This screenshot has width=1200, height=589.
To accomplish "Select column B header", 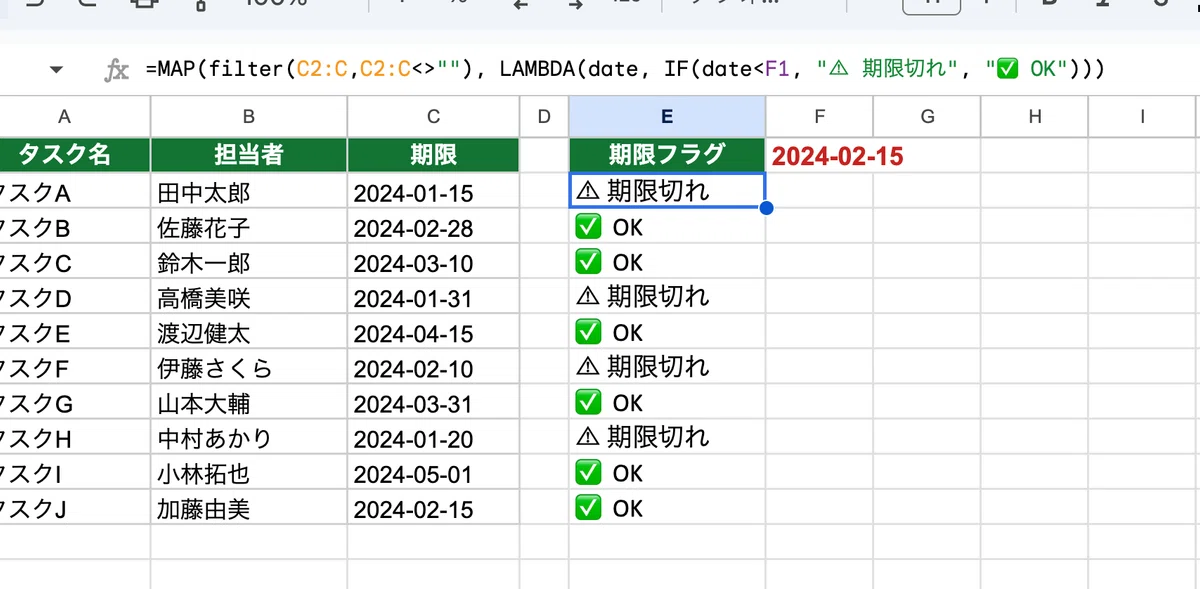I will [x=249, y=117].
